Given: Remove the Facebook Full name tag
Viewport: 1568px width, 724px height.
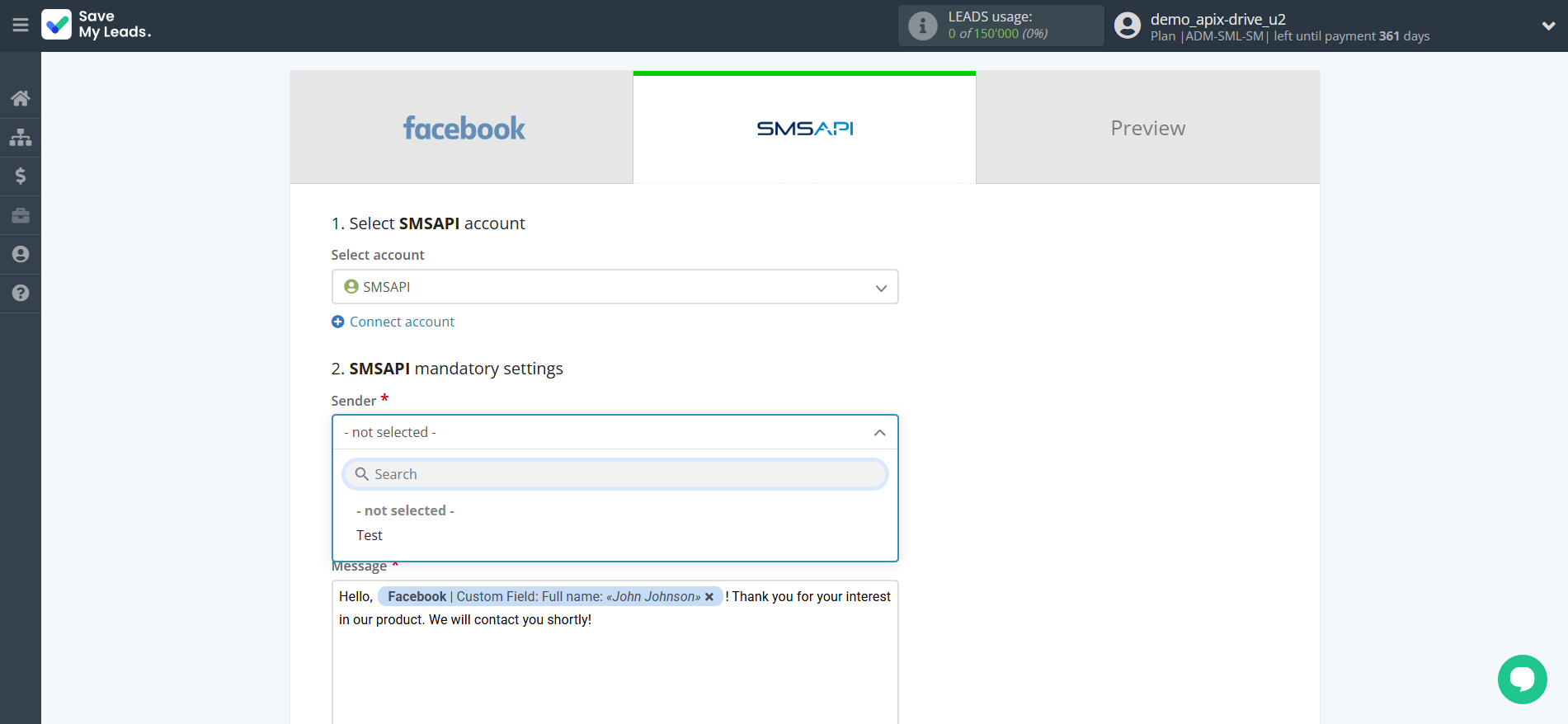Looking at the screenshot, I should click(x=709, y=597).
